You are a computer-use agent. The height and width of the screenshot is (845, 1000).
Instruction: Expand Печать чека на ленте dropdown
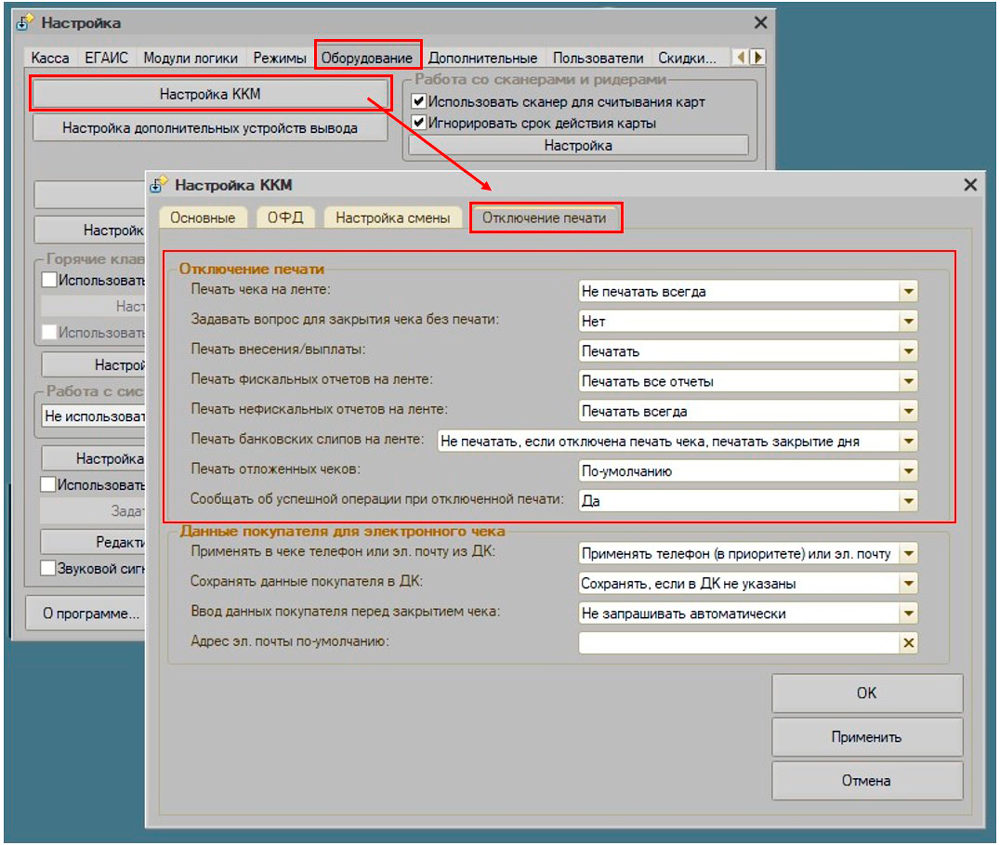908,292
